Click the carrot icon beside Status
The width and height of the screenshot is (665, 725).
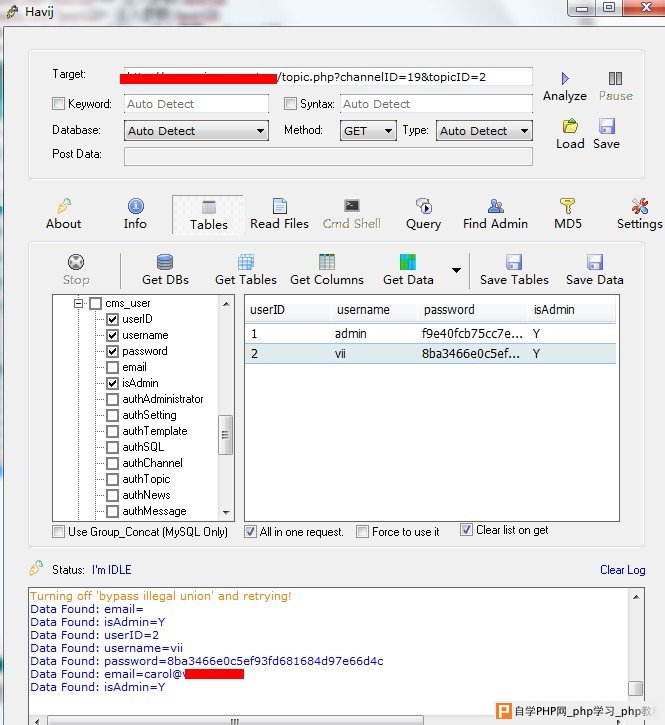coord(36,568)
